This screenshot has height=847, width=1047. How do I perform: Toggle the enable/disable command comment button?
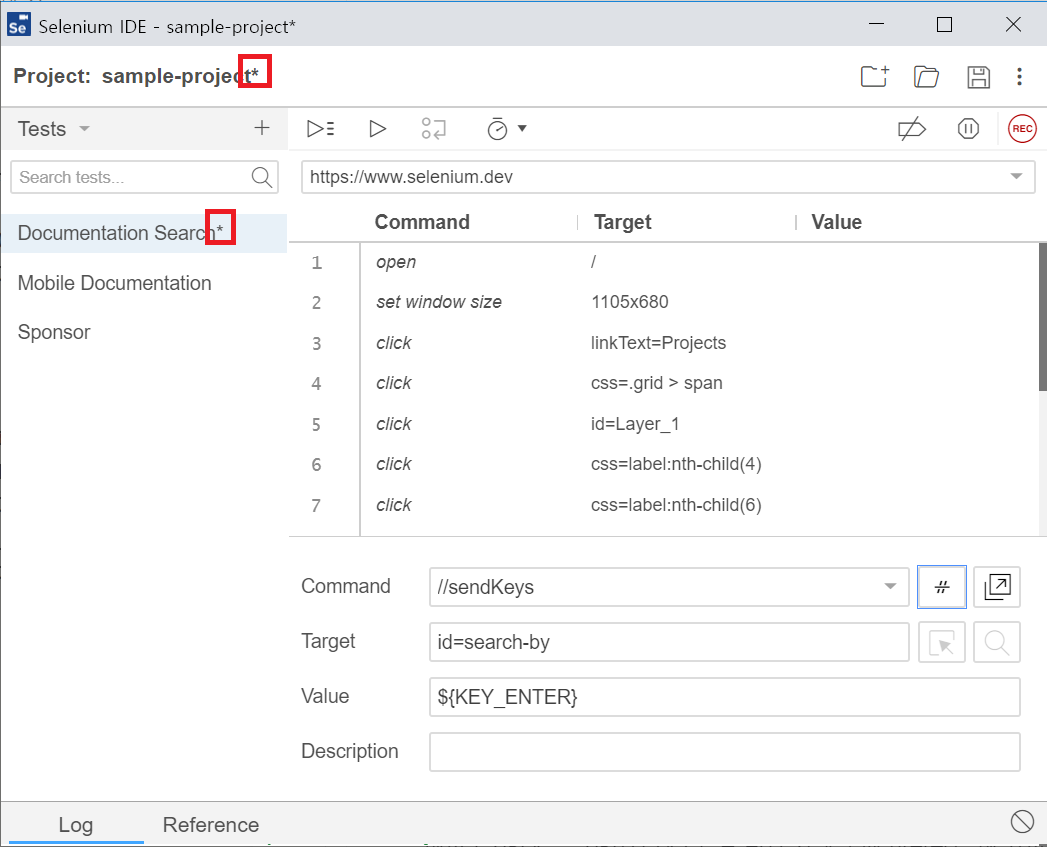(941, 587)
